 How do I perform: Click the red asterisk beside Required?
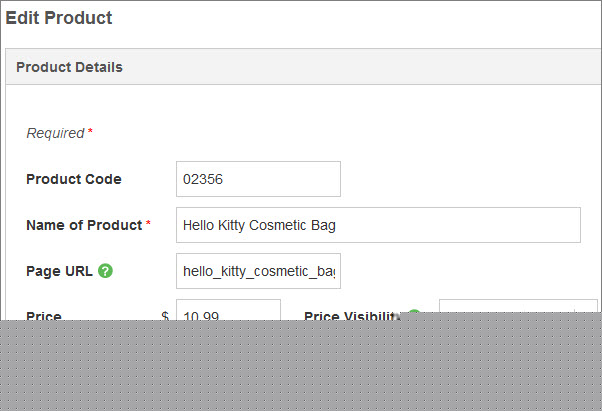coord(90,131)
